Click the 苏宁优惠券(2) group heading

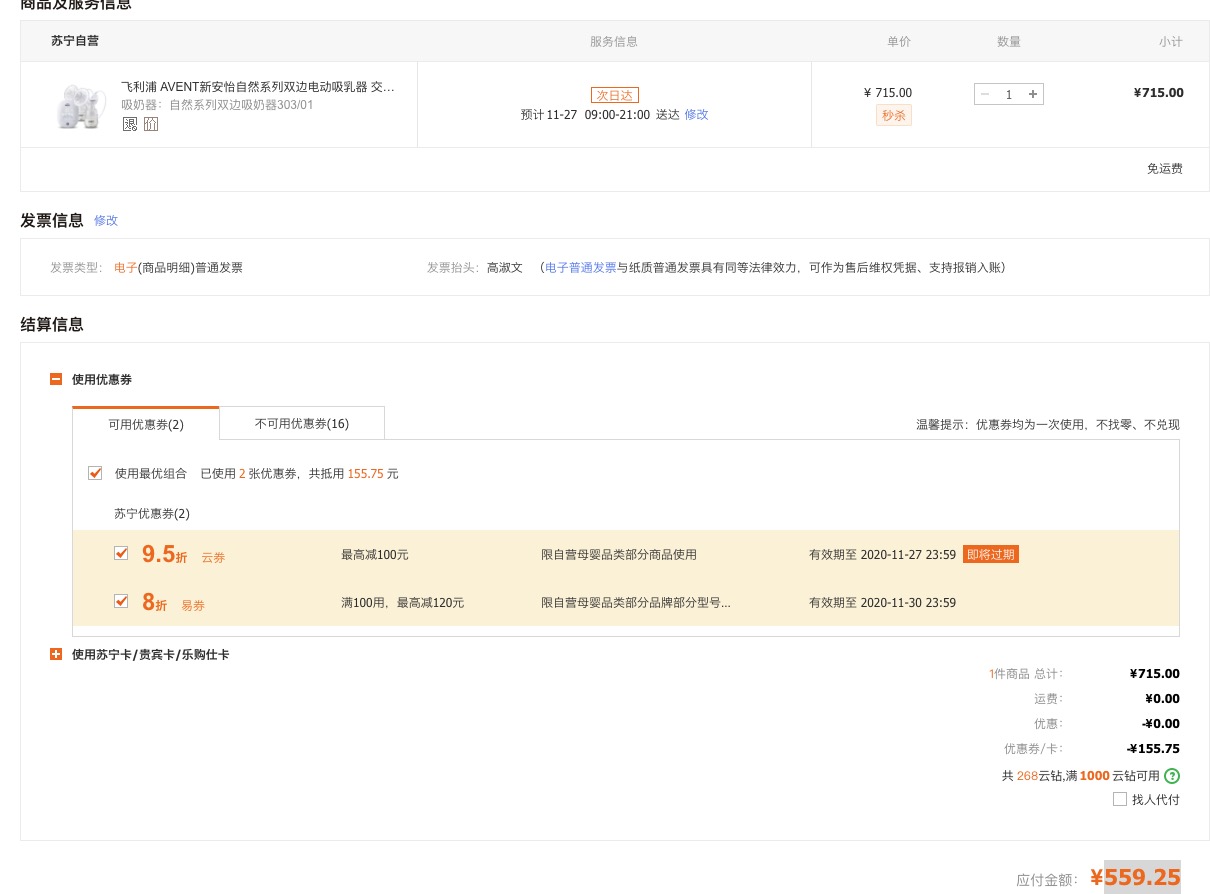[152, 514]
